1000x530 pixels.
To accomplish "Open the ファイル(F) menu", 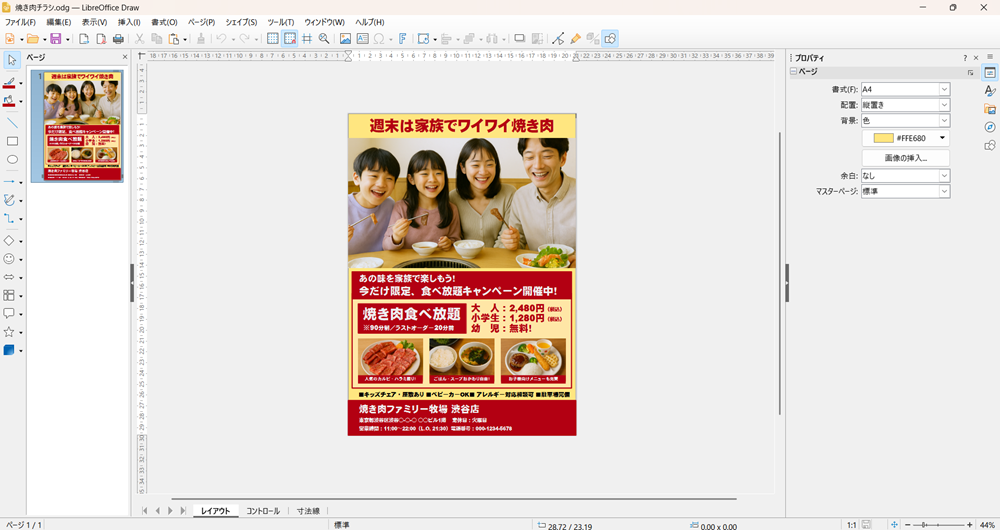I will (20, 22).
